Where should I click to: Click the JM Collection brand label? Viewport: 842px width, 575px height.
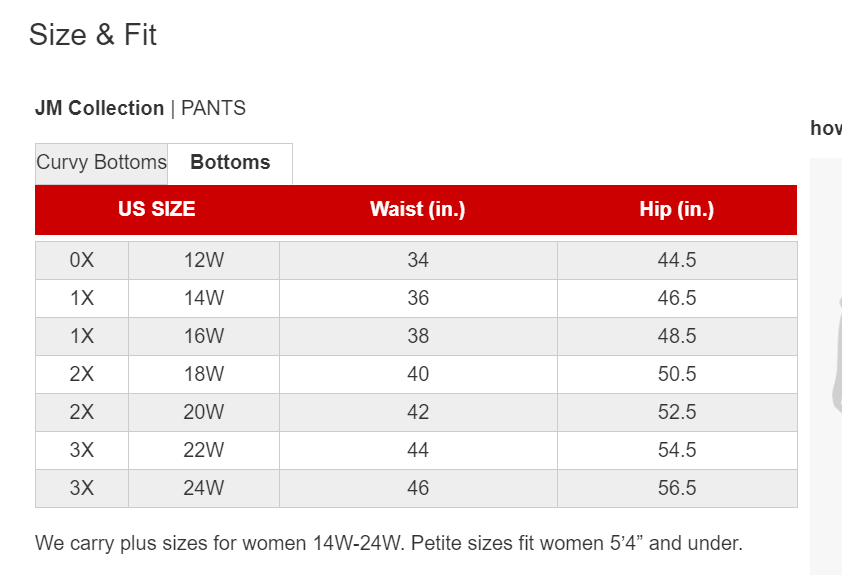point(99,108)
